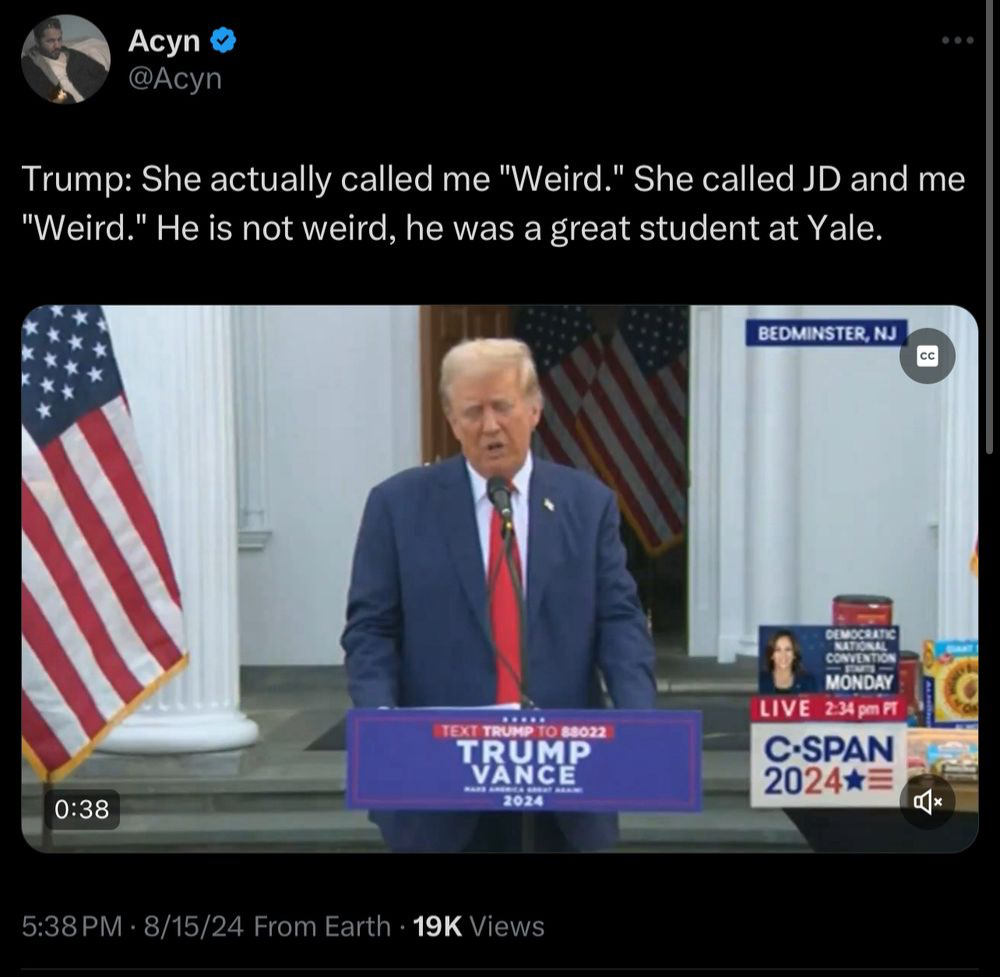The image size is (1000, 977).
Task: Click the 0:38 video duration badge
Action: (82, 809)
